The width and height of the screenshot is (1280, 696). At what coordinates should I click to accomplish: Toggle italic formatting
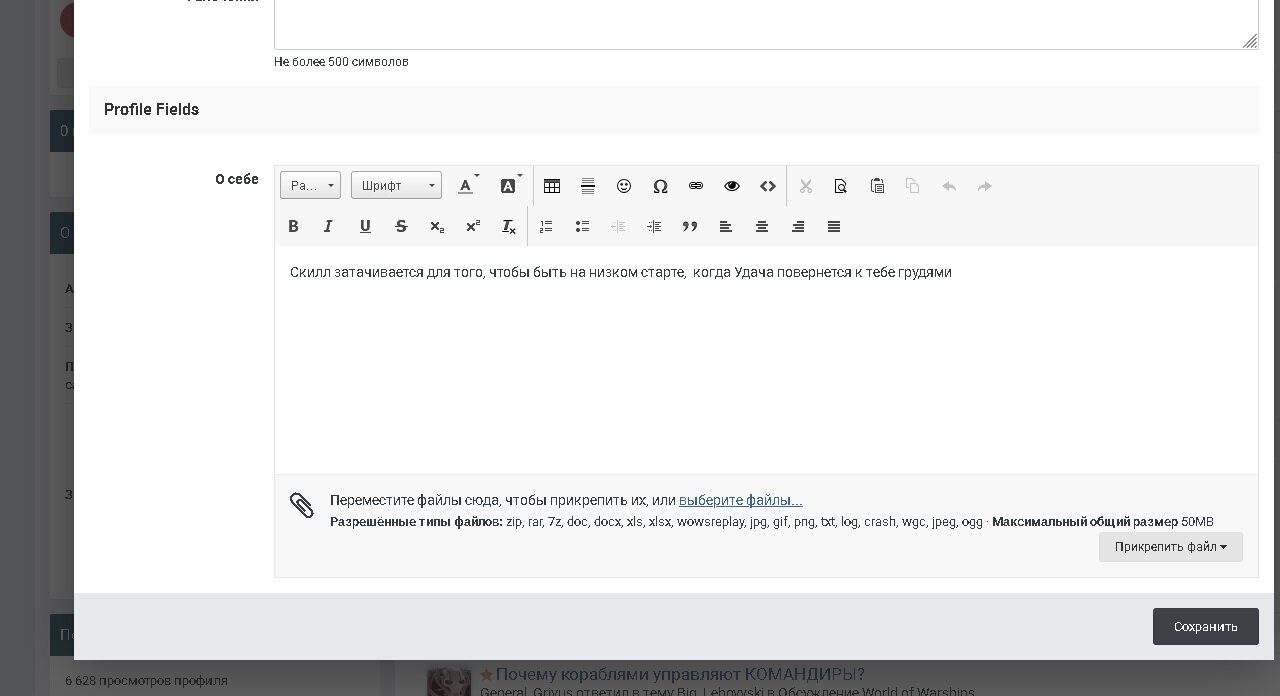(329, 227)
